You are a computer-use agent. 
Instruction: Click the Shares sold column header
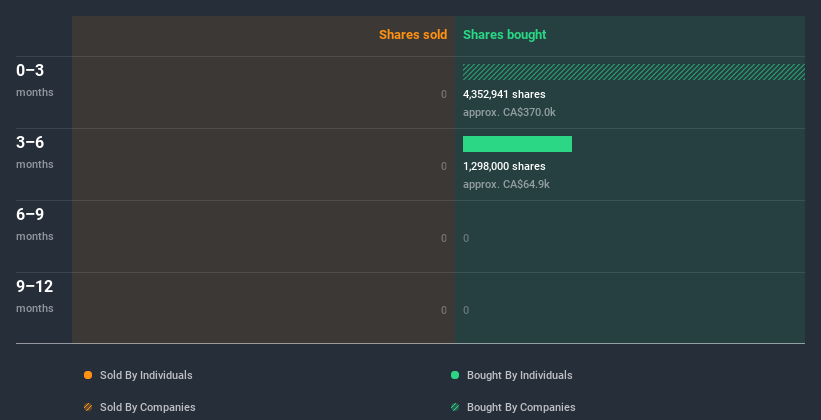(413, 35)
